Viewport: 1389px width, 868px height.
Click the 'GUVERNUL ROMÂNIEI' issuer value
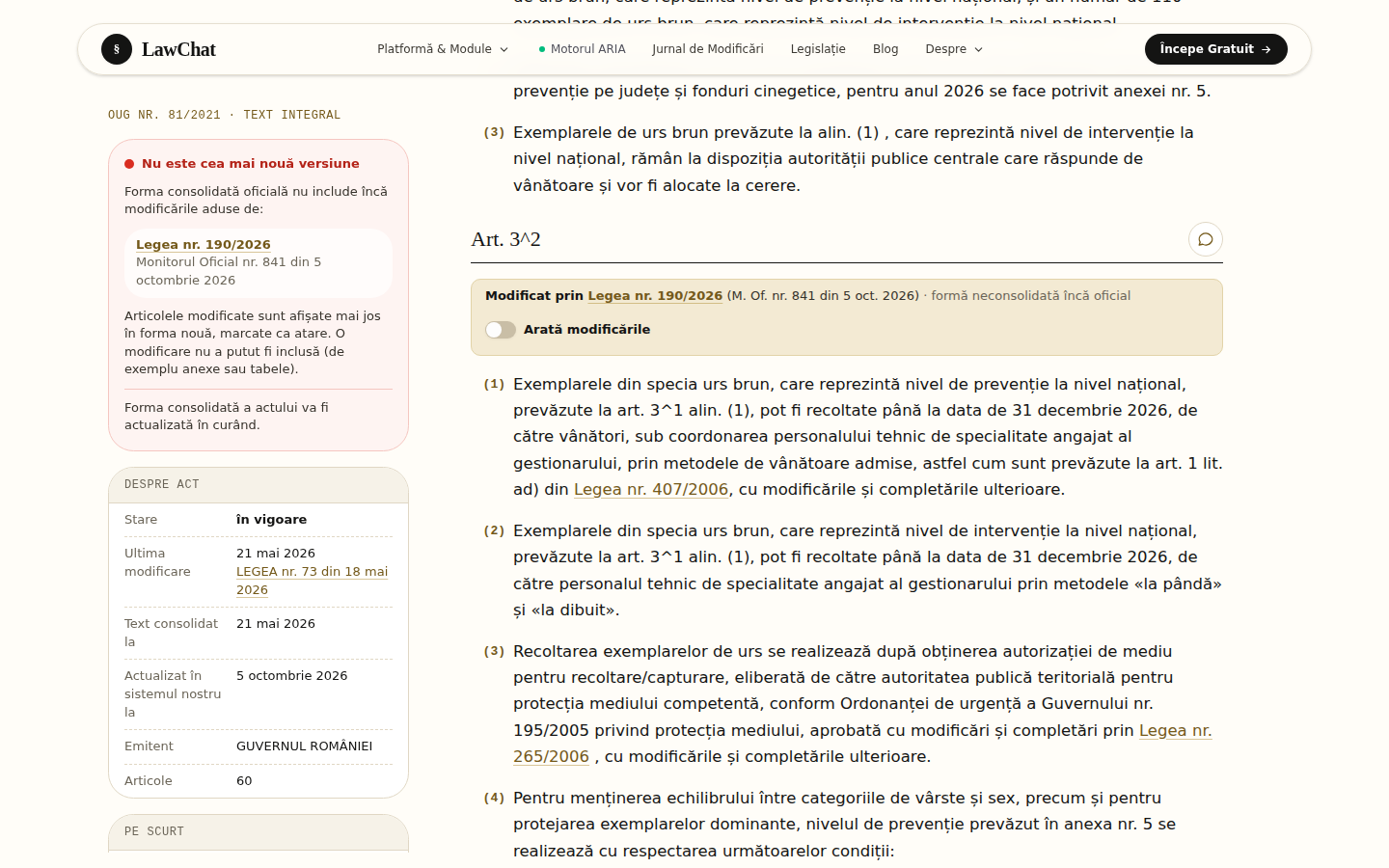305,746
